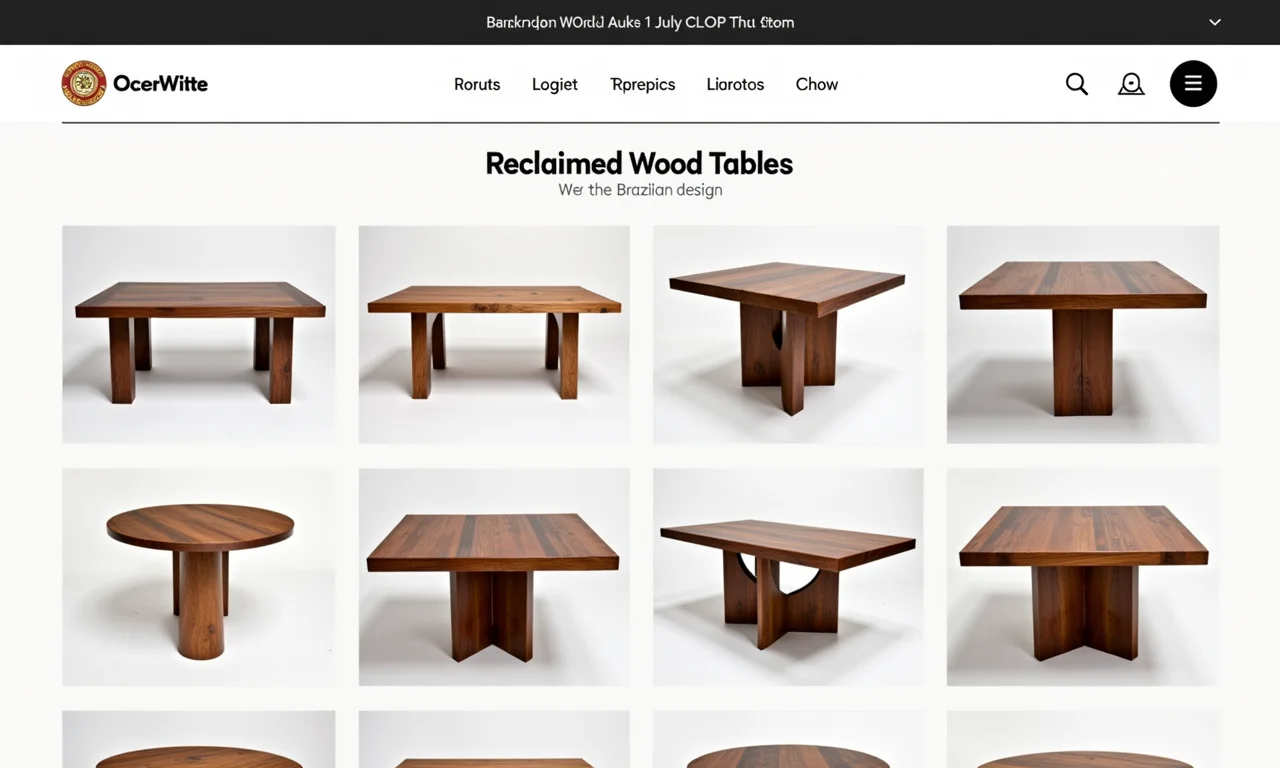Image resolution: width=1280 pixels, height=768 pixels.
Task: Open the Roruts menu item
Action: click(x=477, y=84)
